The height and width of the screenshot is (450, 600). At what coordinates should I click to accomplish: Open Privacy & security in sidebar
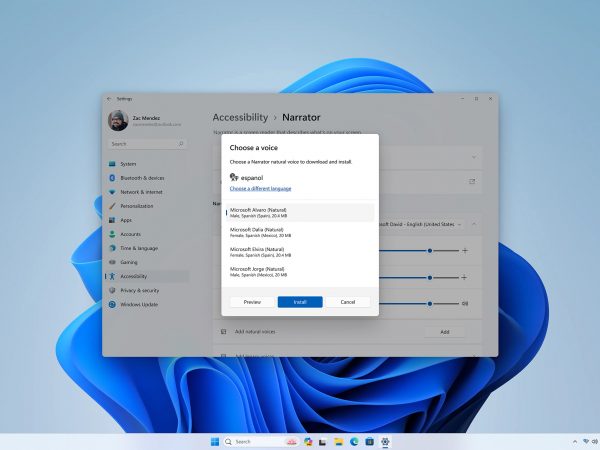point(147,290)
